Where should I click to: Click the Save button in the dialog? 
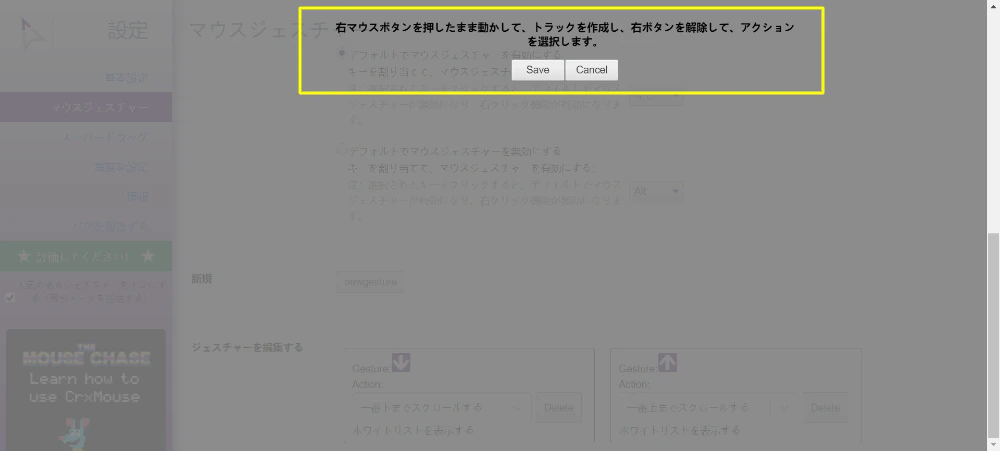(538, 70)
